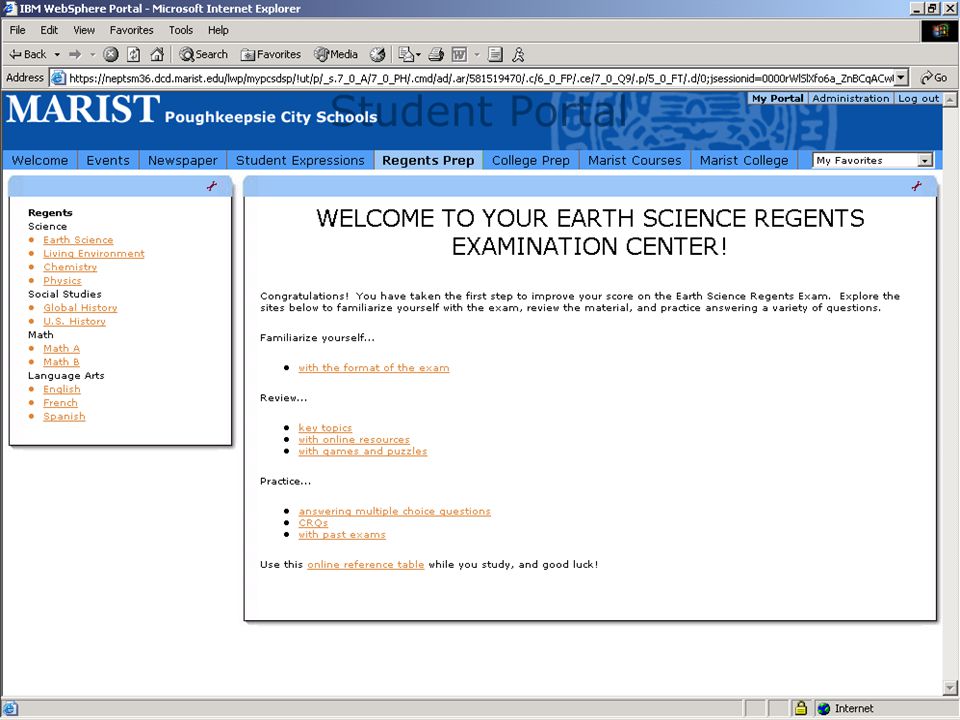
Task: Switch to the Newspaper tab
Action: coord(182,160)
